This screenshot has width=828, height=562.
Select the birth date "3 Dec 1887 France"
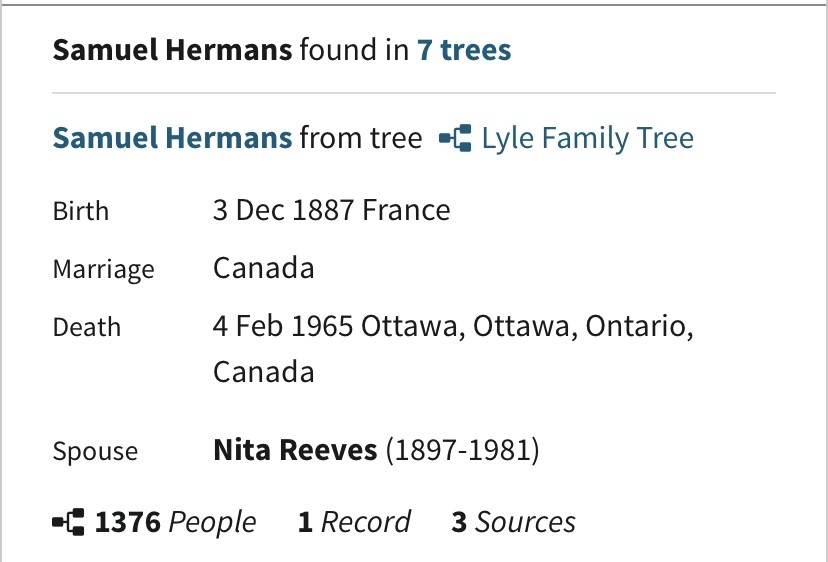[x=331, y=210]
